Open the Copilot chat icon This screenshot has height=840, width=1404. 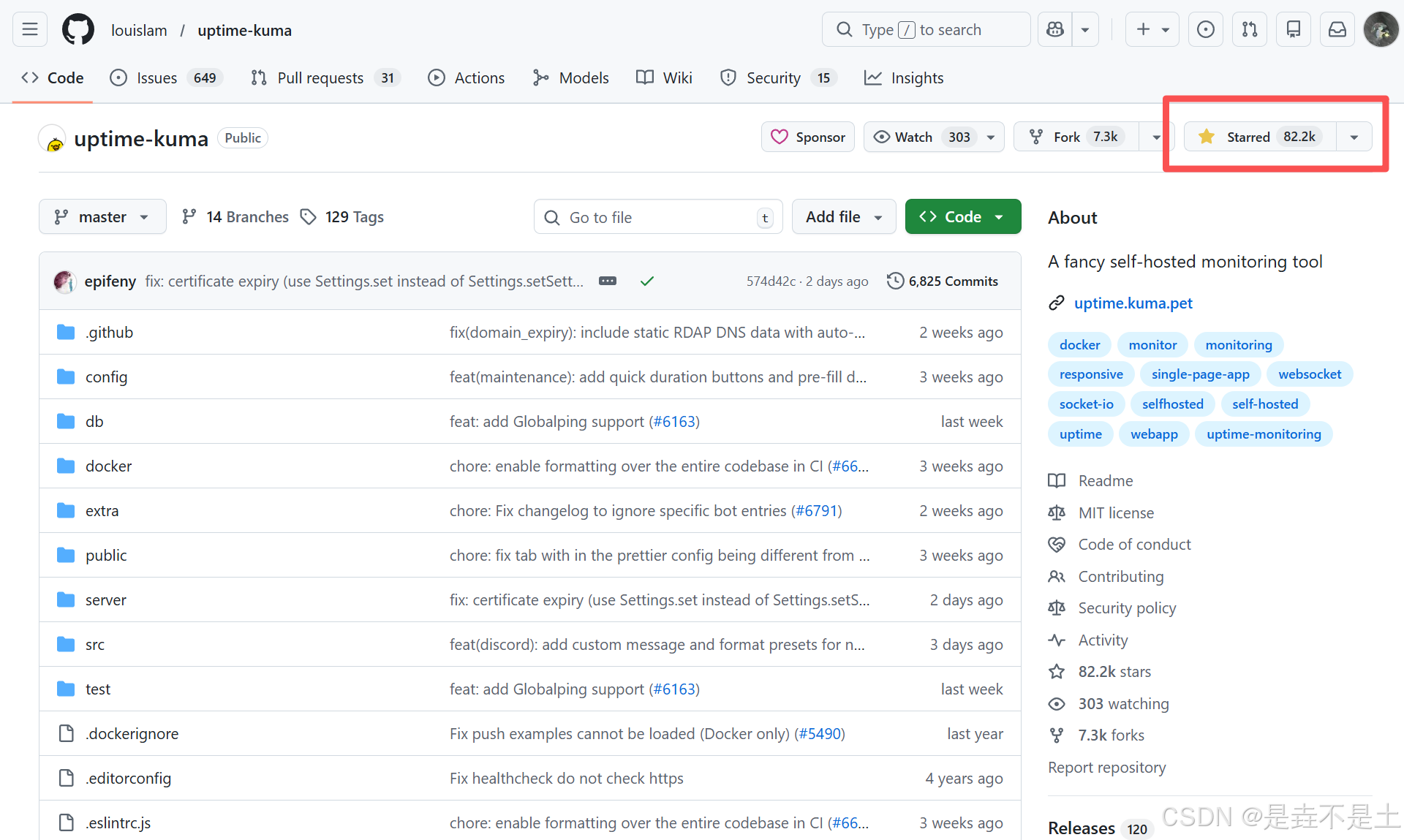[x=1055, y=30]
